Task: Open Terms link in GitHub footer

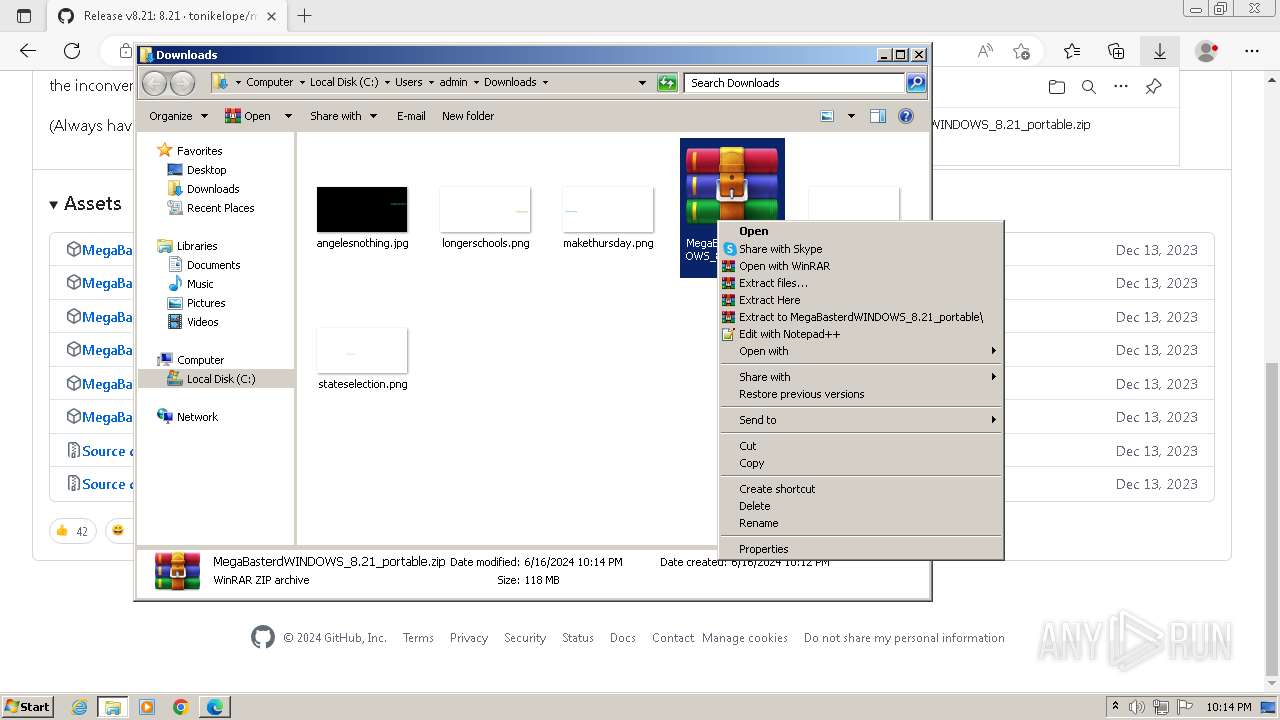Action: click(418, 638)
